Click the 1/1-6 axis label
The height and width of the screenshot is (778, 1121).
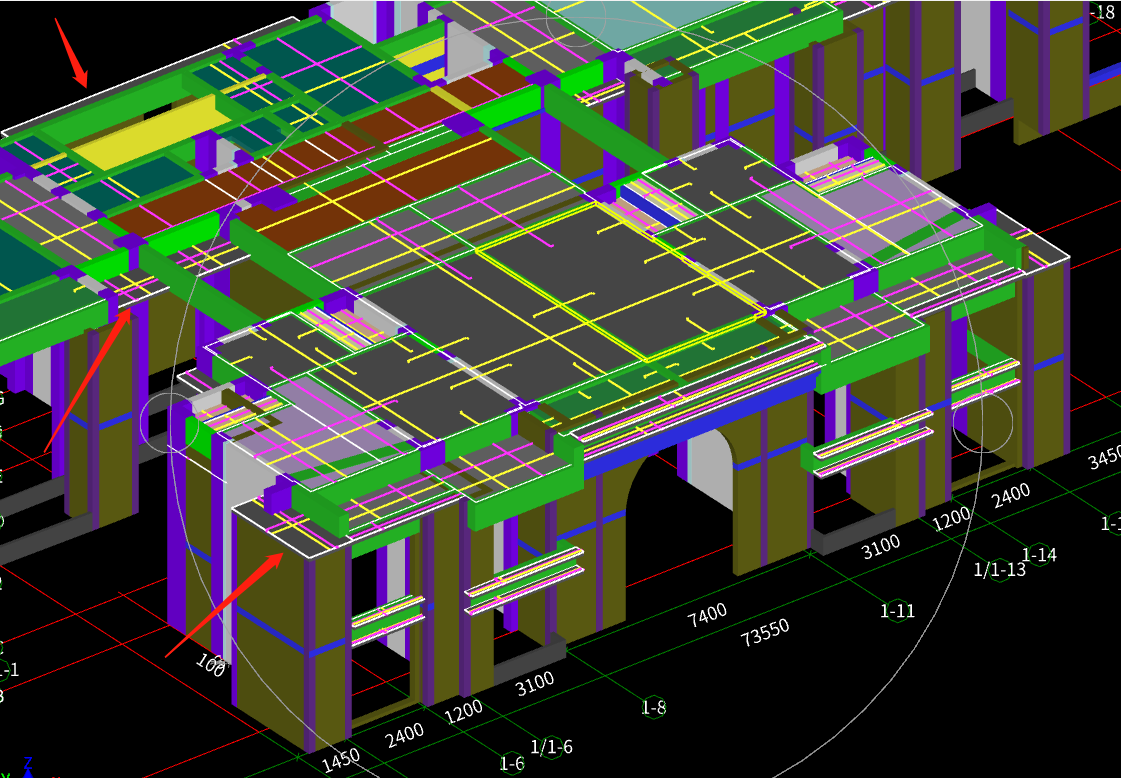point(551,748)
